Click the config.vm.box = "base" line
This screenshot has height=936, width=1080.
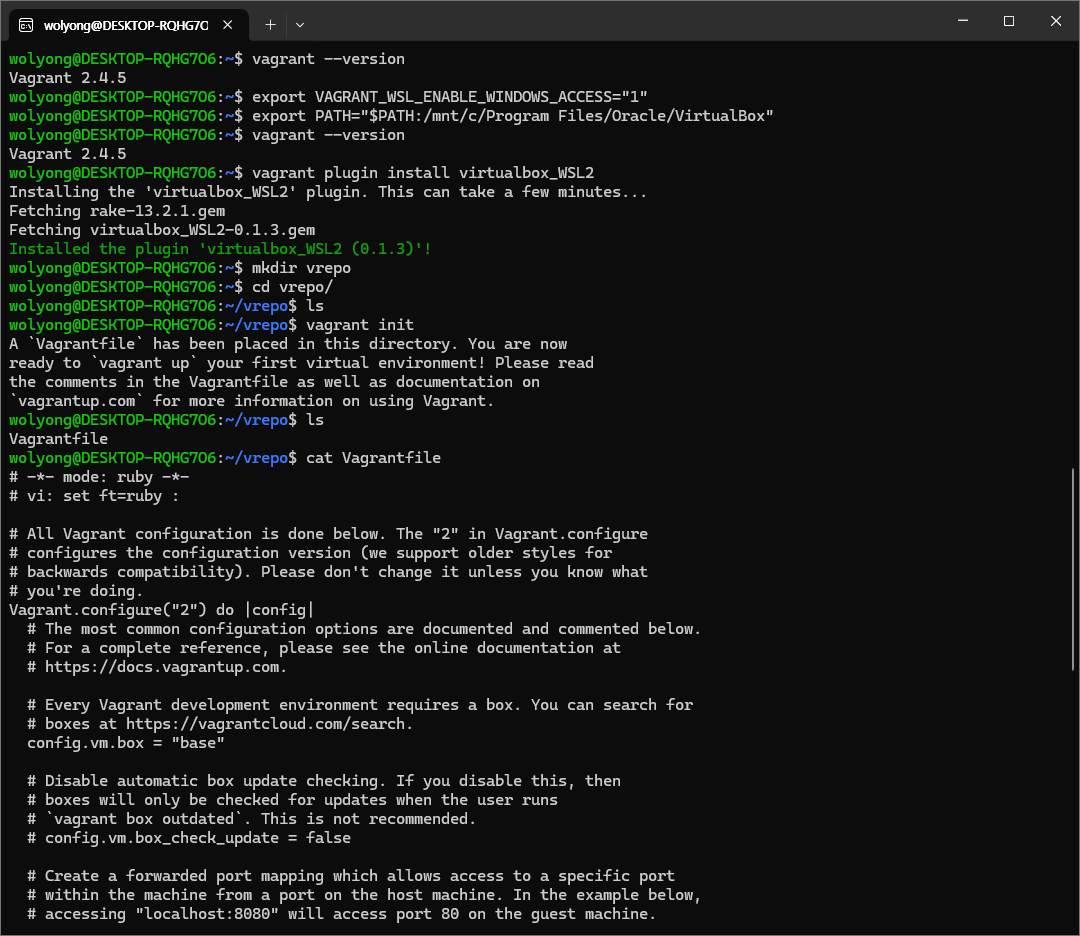point(125,743)
